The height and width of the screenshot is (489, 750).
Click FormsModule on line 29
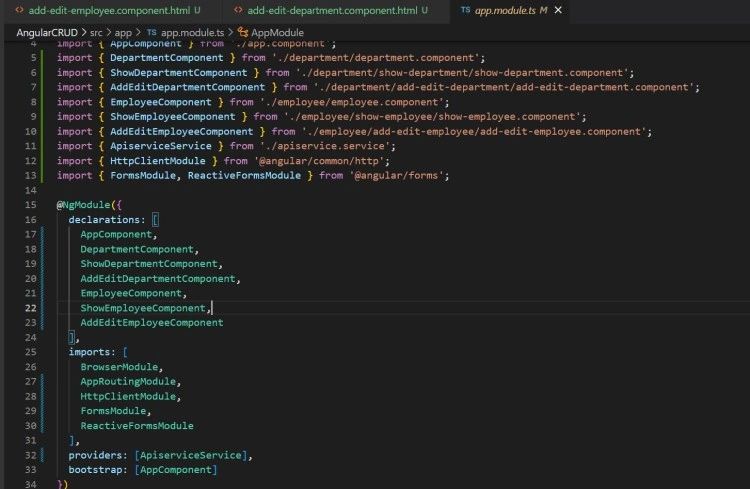[113, 411]
